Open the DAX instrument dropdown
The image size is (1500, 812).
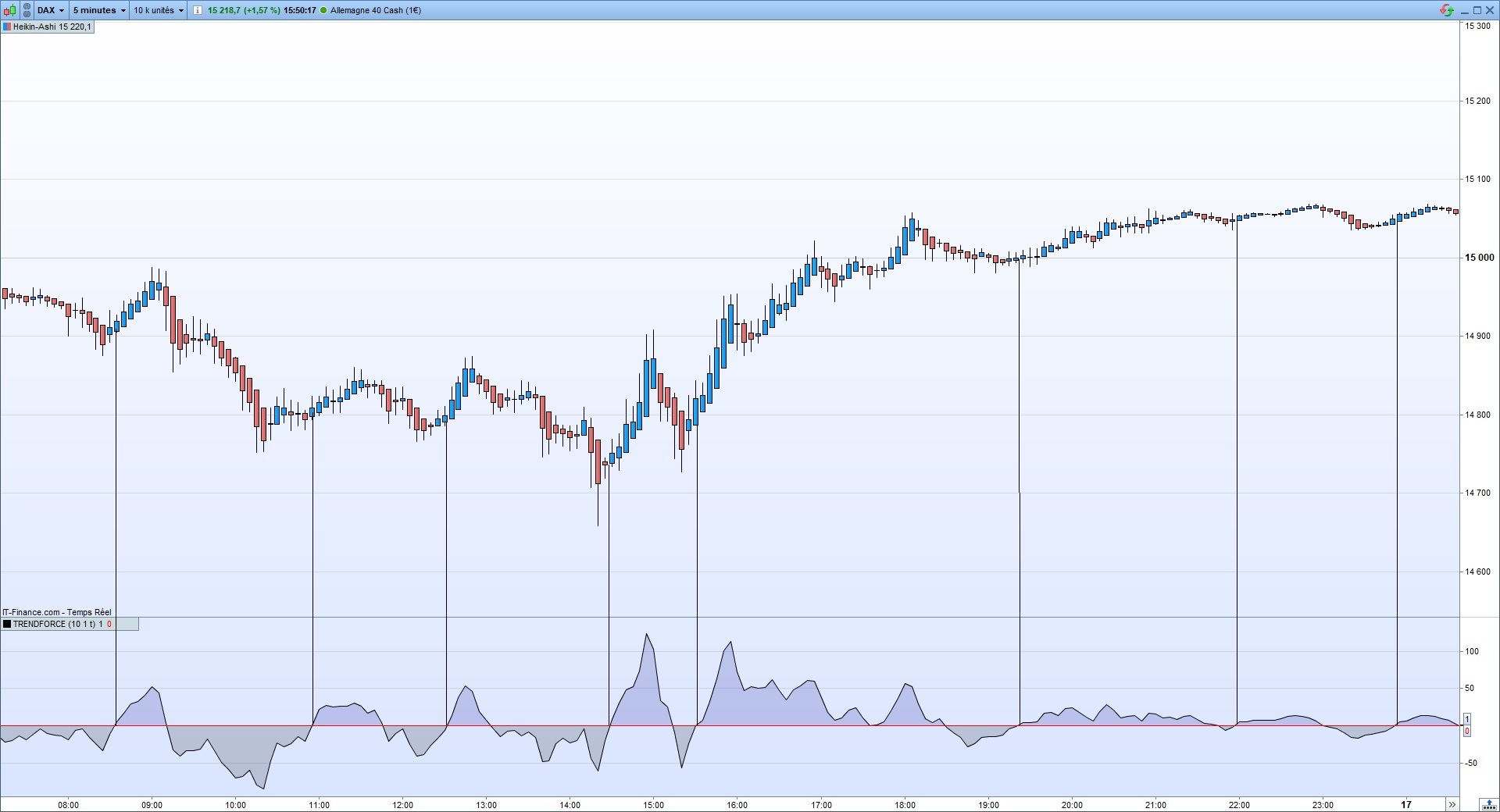(x=52, y=10)
